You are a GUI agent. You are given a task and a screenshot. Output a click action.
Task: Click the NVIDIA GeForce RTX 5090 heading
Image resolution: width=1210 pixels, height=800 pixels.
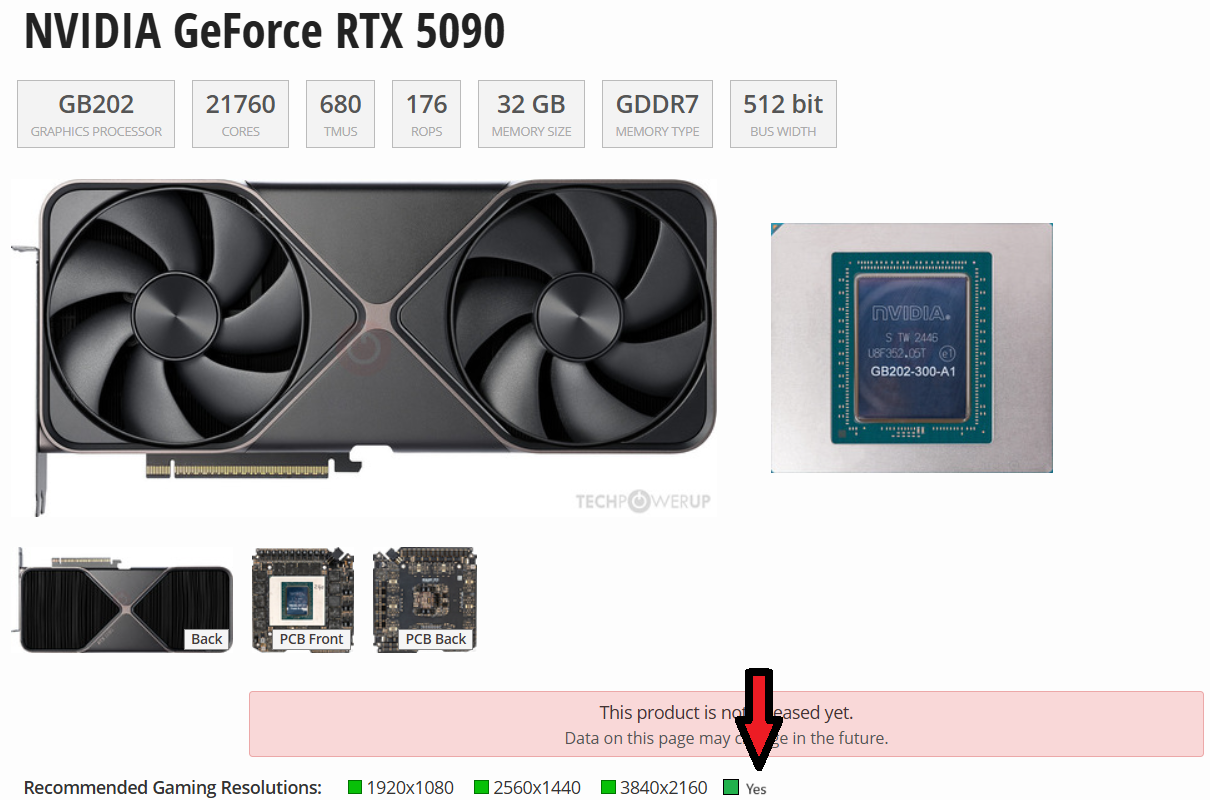pyautogui.click(x=265, y=32)
